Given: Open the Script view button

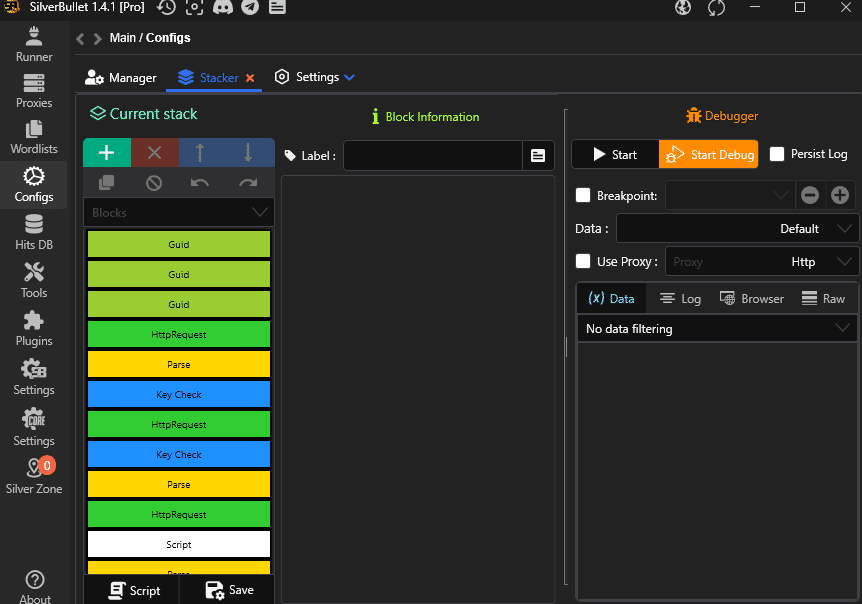Looking at the screenshot, I should pos(134,590).
